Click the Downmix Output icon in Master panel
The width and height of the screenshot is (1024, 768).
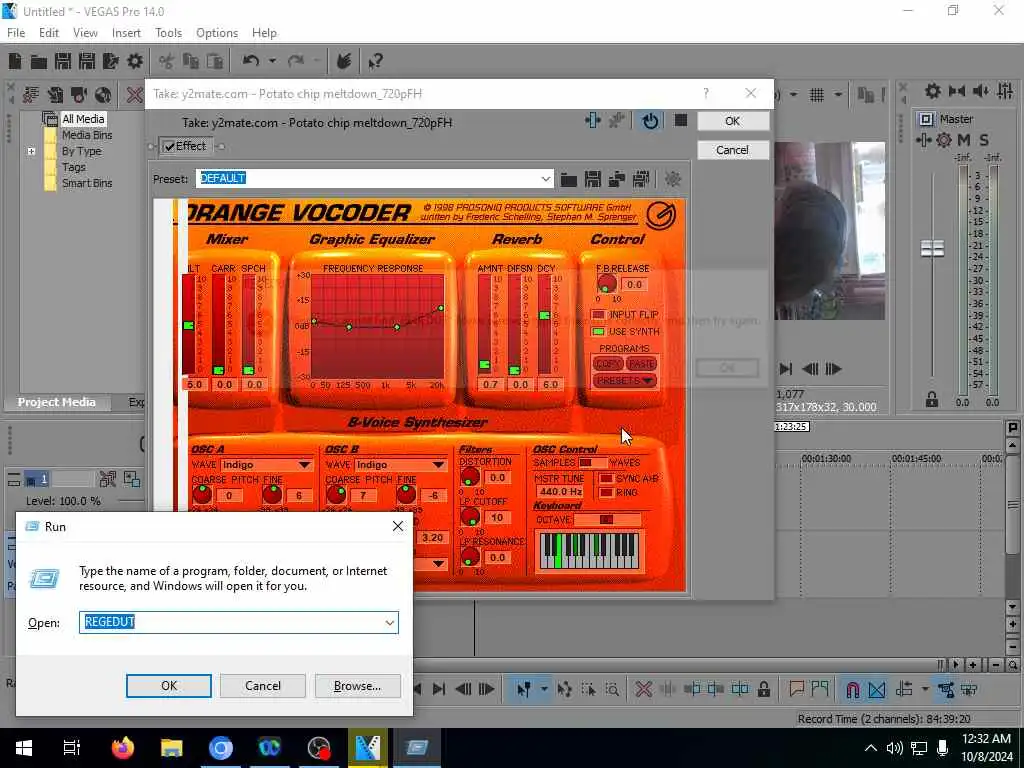pos(957,91)
